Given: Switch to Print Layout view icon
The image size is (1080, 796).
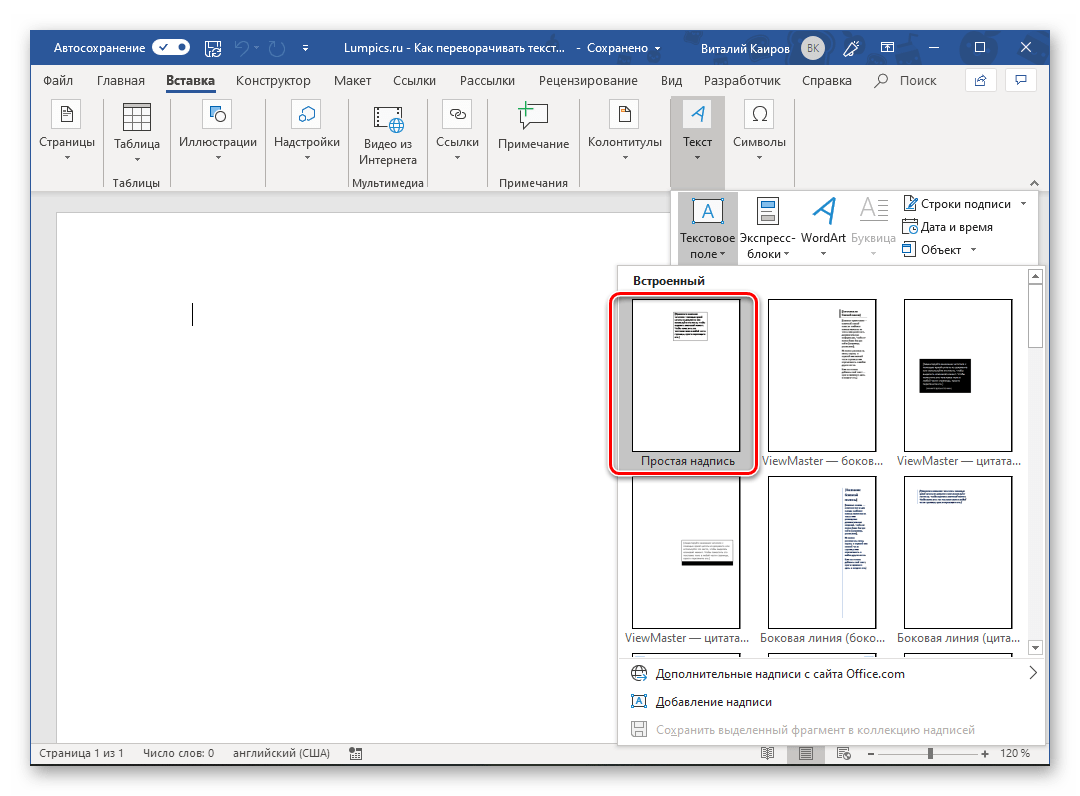Looking at the screenshot, I should (x=805, y=753).
